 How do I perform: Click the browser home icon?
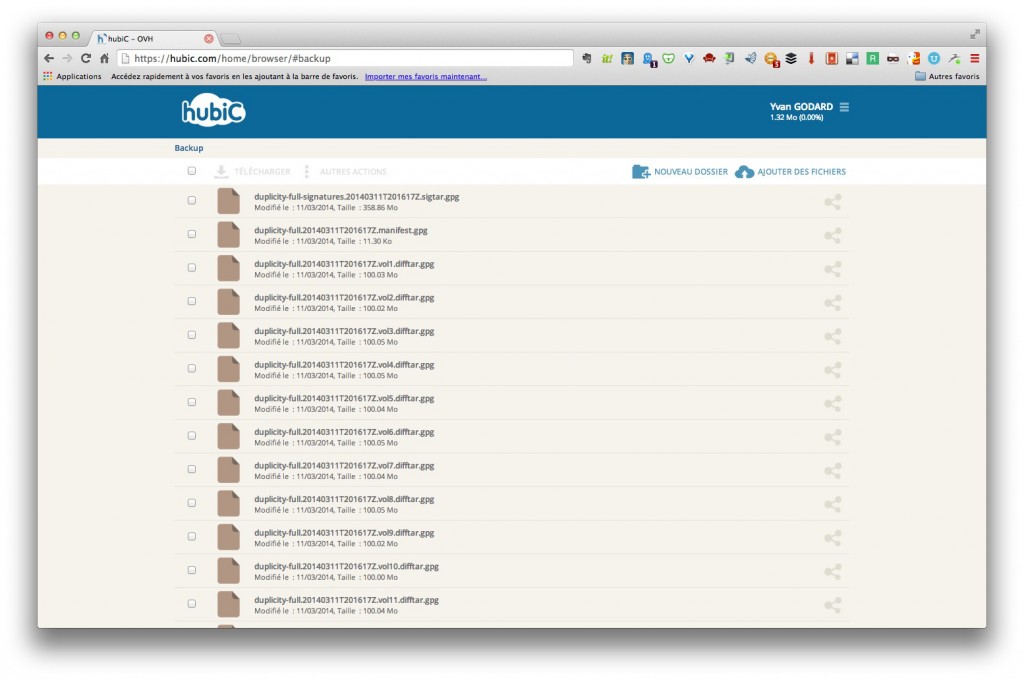[104, 58]
